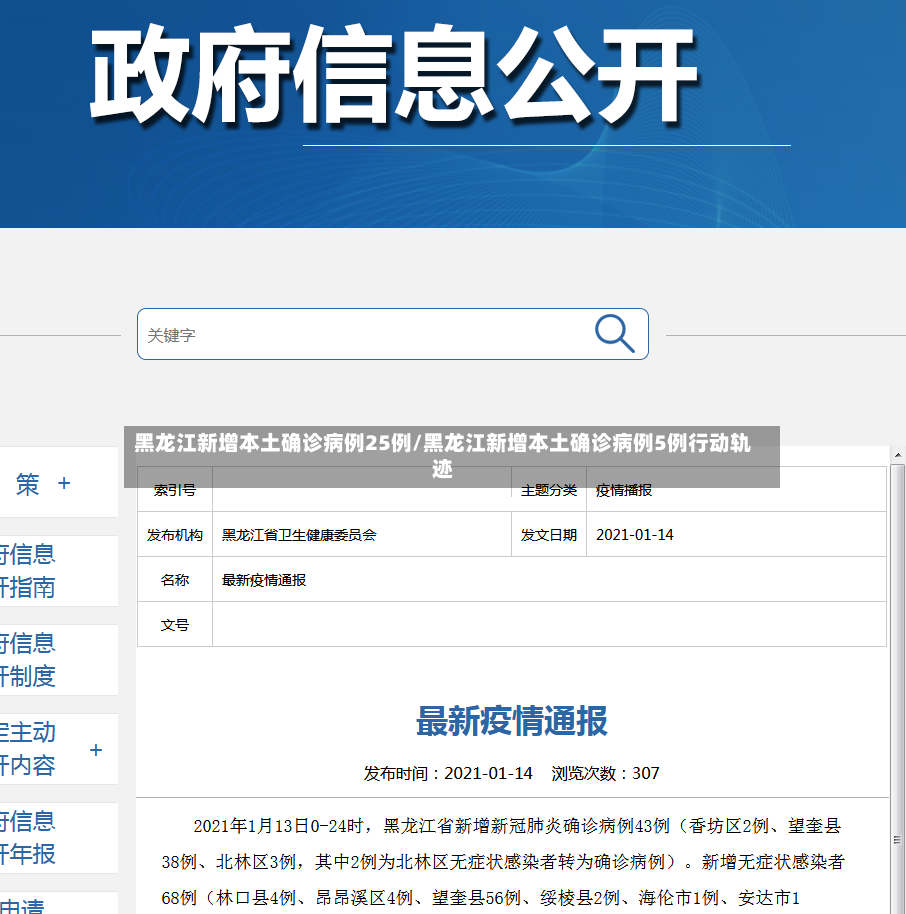
Task: Click the 黑龙江省卫生健康委员会 cell
Action: pos(361,535)
